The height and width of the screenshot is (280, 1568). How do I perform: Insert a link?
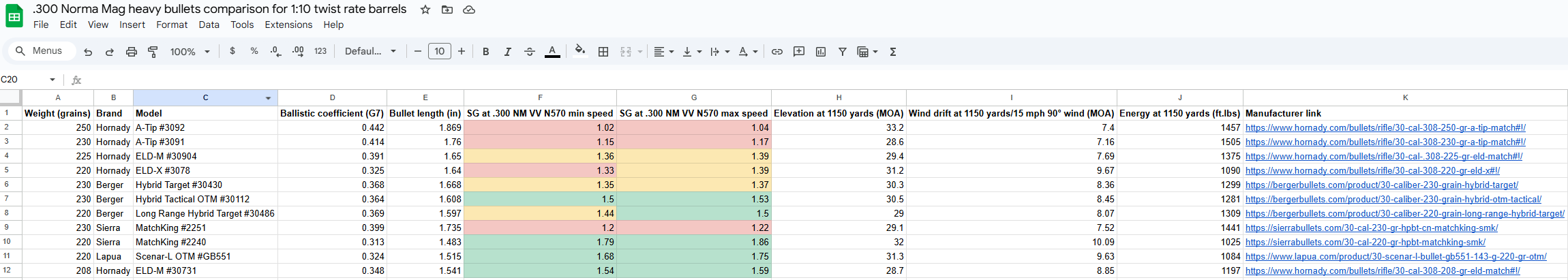[x=777, y=52]
